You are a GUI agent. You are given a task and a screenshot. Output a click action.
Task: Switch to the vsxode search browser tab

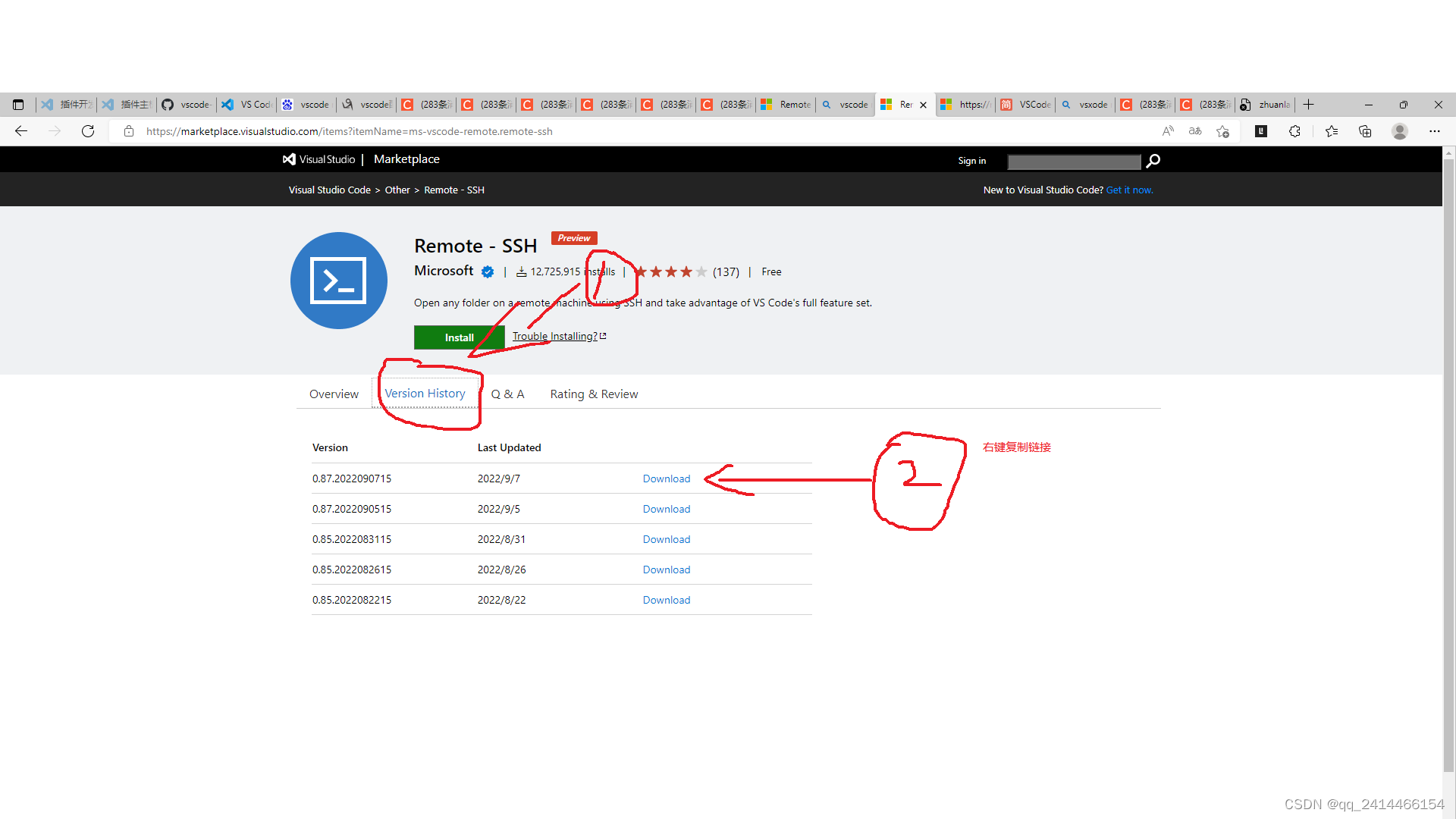pyautogui.click(x=1086, y=105)
